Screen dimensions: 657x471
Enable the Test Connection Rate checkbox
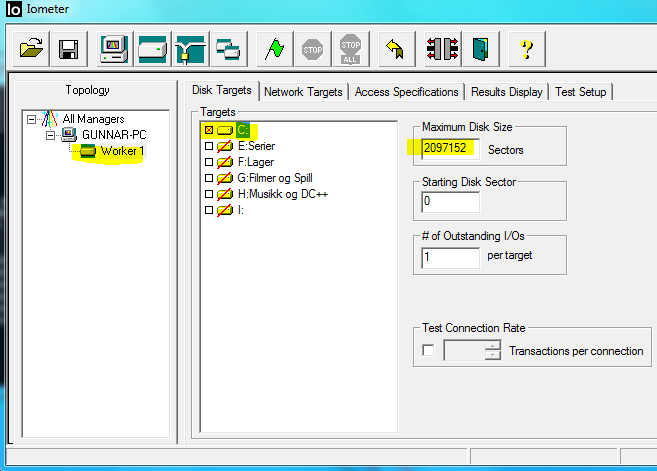(x=428, y=350)
